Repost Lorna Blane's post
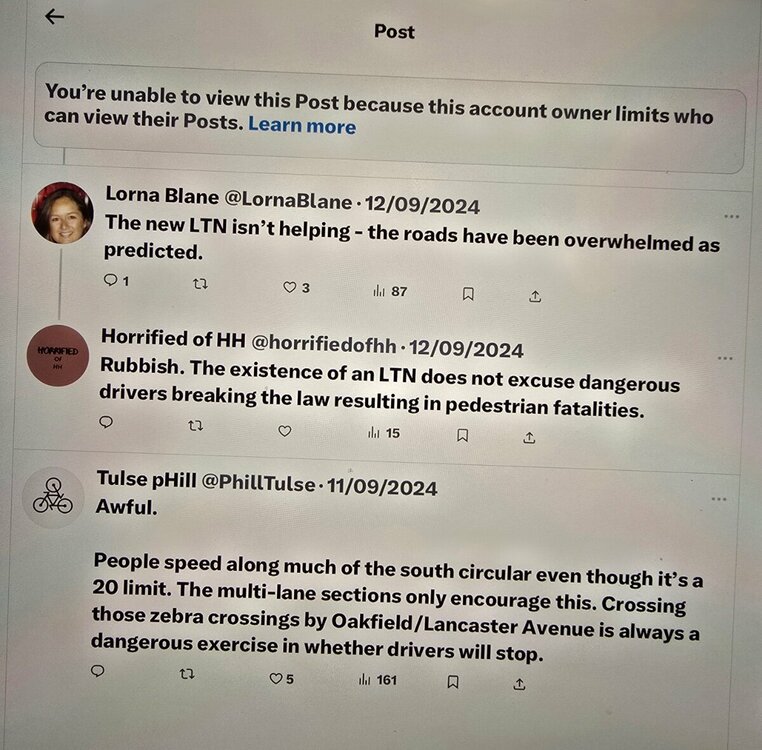 pyautogui.click(x=200, y=284)
